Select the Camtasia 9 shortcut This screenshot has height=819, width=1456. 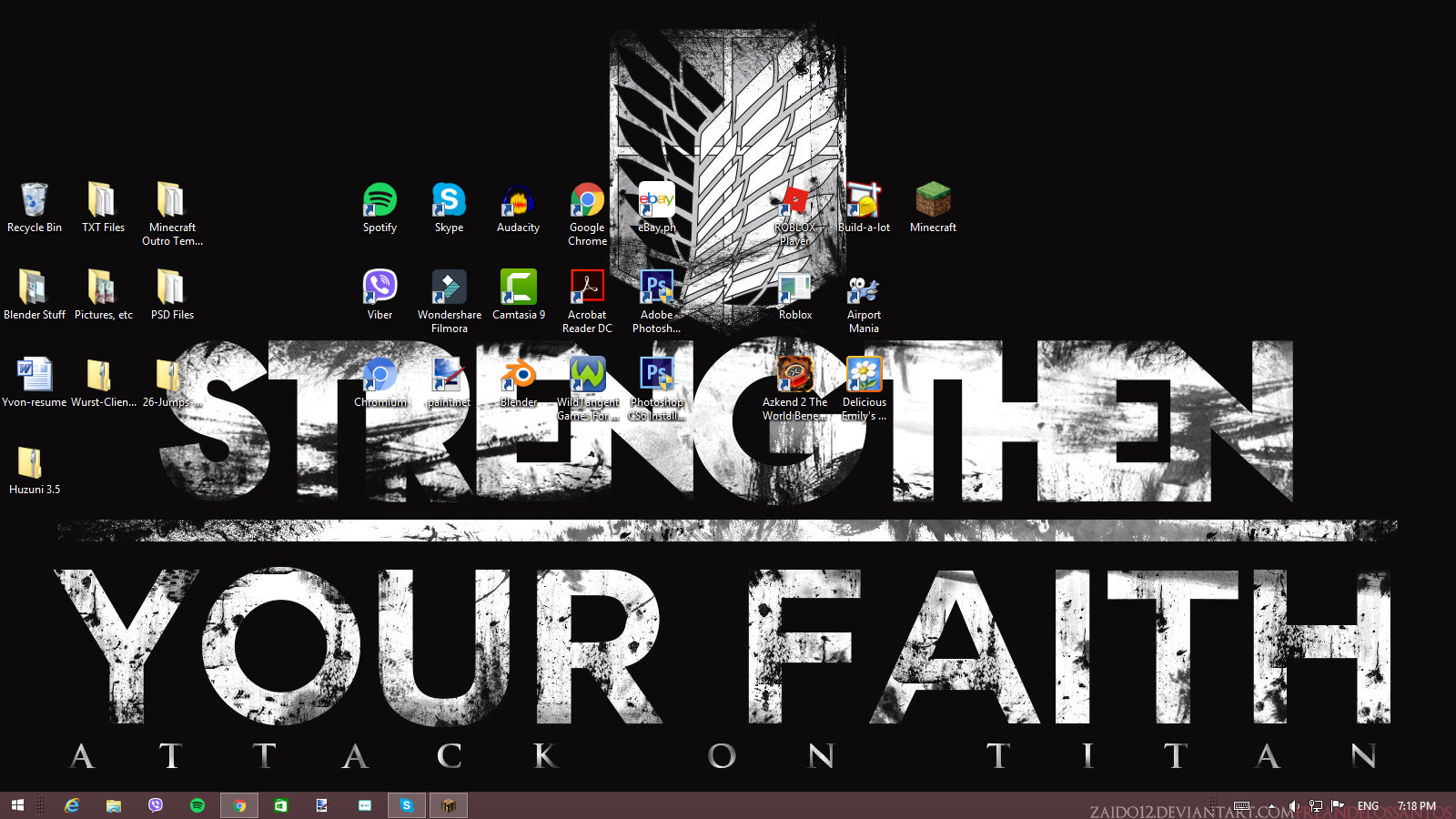tap(518, 295)
